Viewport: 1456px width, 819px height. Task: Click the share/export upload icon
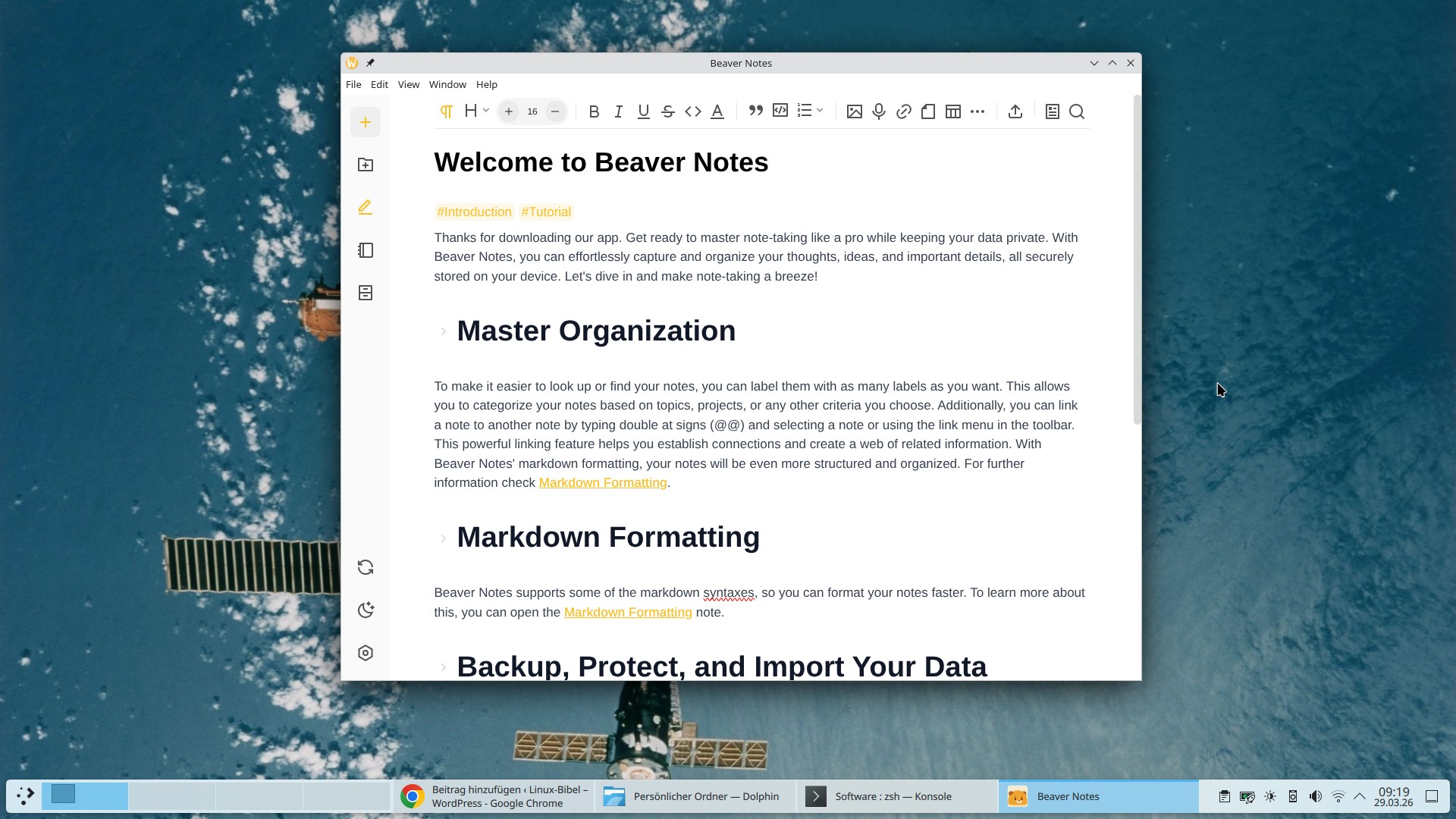pos(1015,111)
